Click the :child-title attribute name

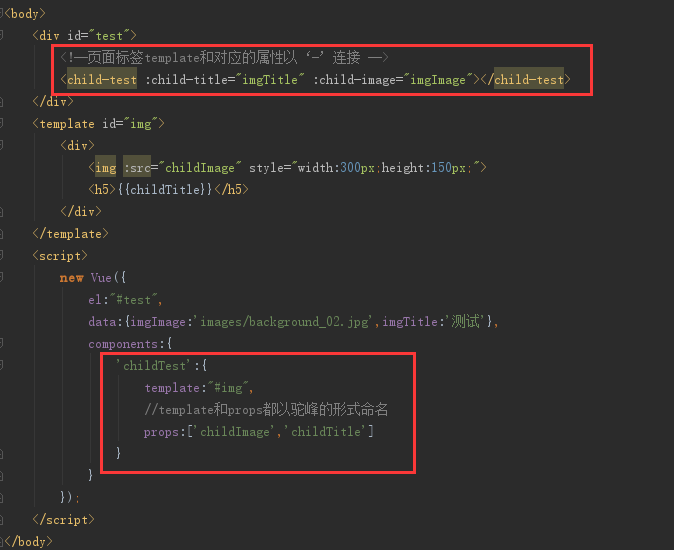coord(186,79)
